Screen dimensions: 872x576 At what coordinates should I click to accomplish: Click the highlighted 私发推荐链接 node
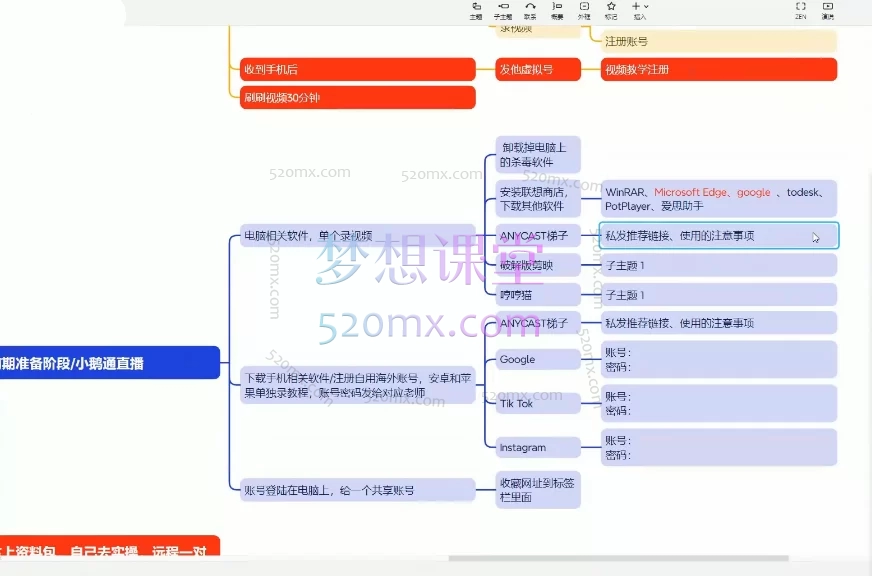click(x=718, y=235)
